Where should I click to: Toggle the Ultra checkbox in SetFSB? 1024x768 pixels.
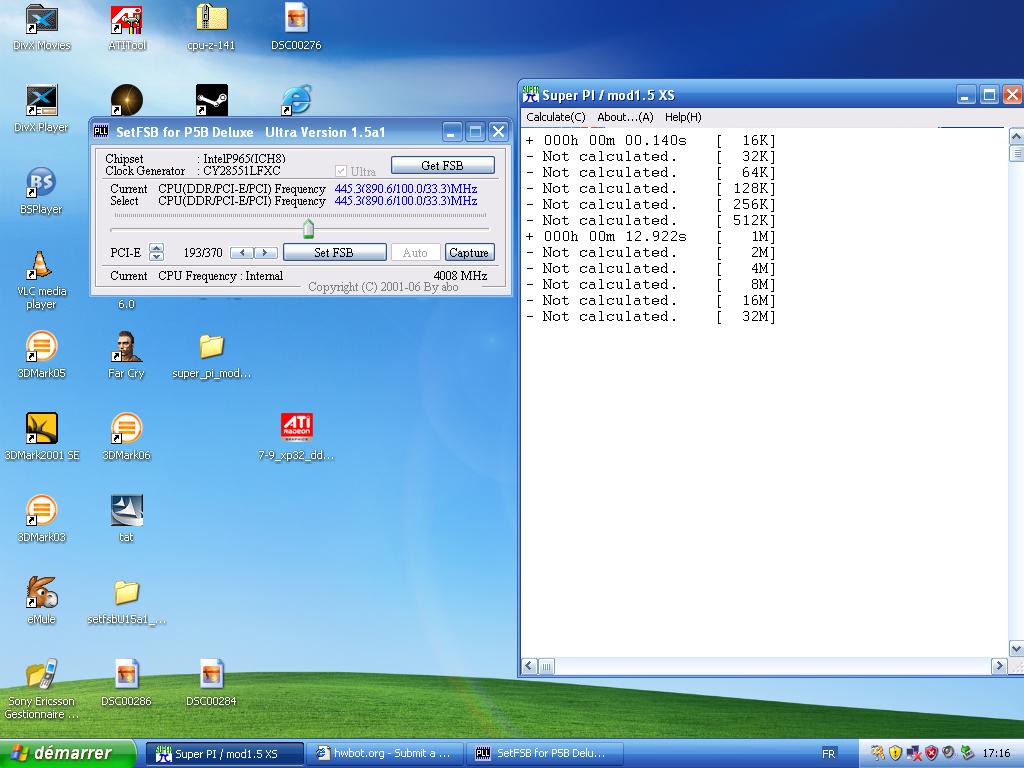[340, 171]
